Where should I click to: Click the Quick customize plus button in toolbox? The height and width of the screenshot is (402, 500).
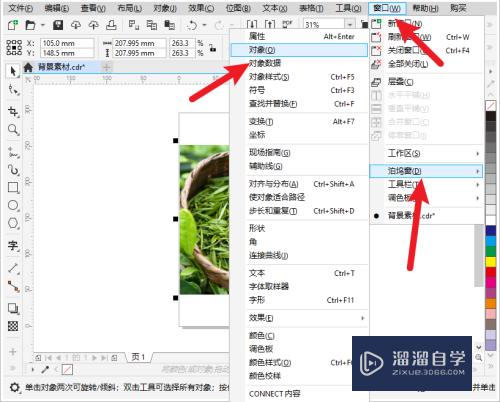point(13,352)
